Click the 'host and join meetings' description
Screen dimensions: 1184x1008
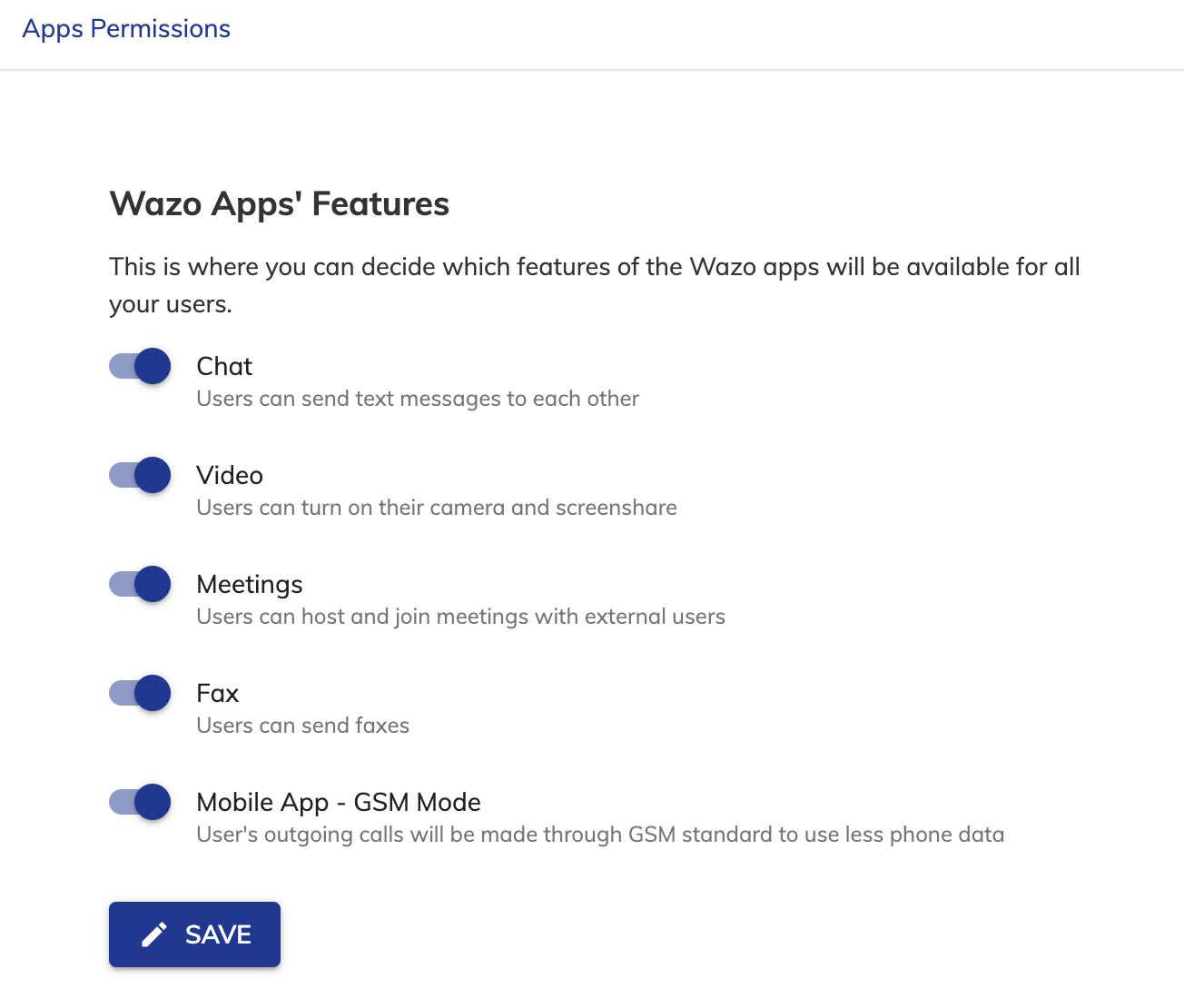[461, 617]
